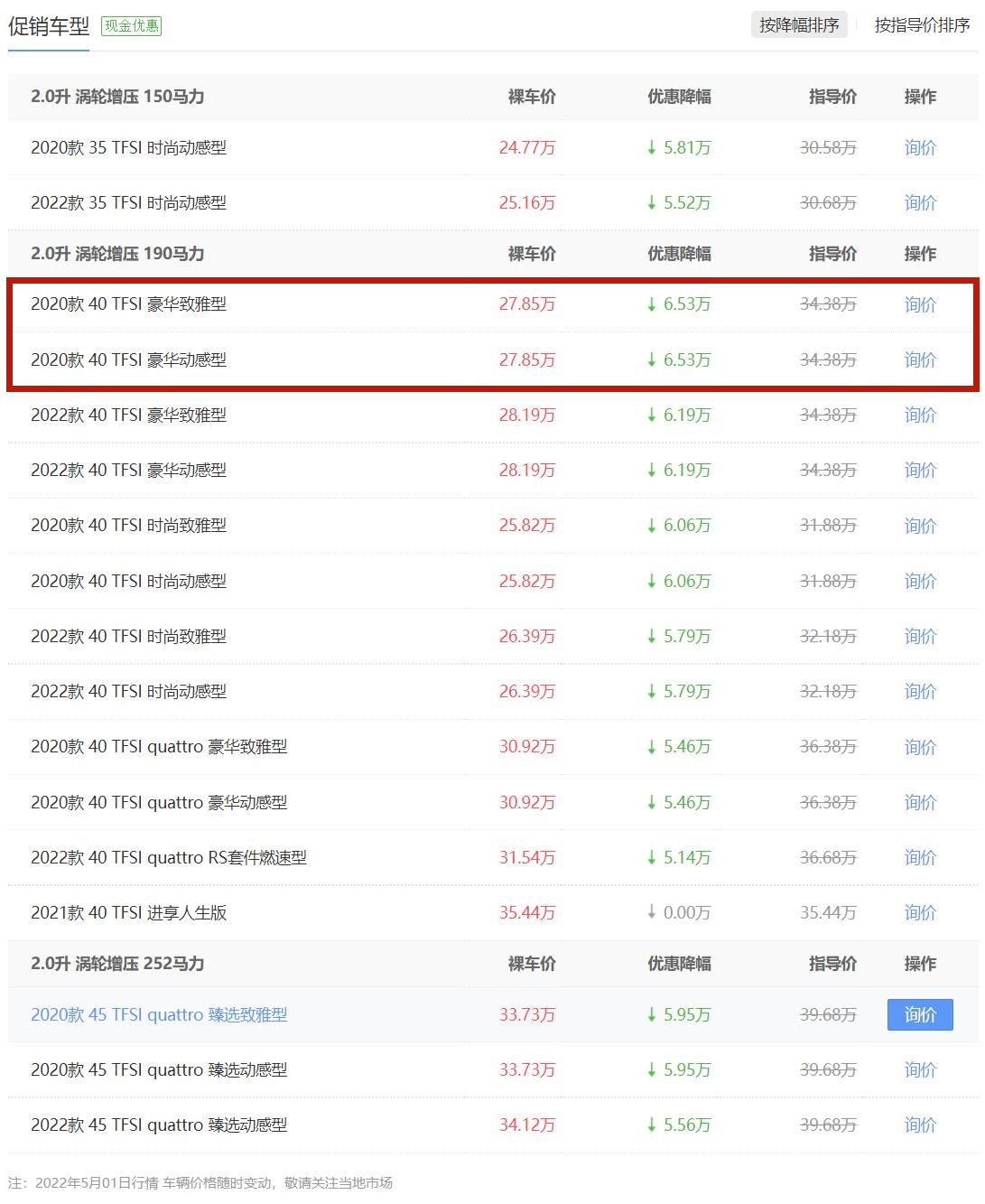Click the 30.68万 strikethrough guide price

pos(828,203)
